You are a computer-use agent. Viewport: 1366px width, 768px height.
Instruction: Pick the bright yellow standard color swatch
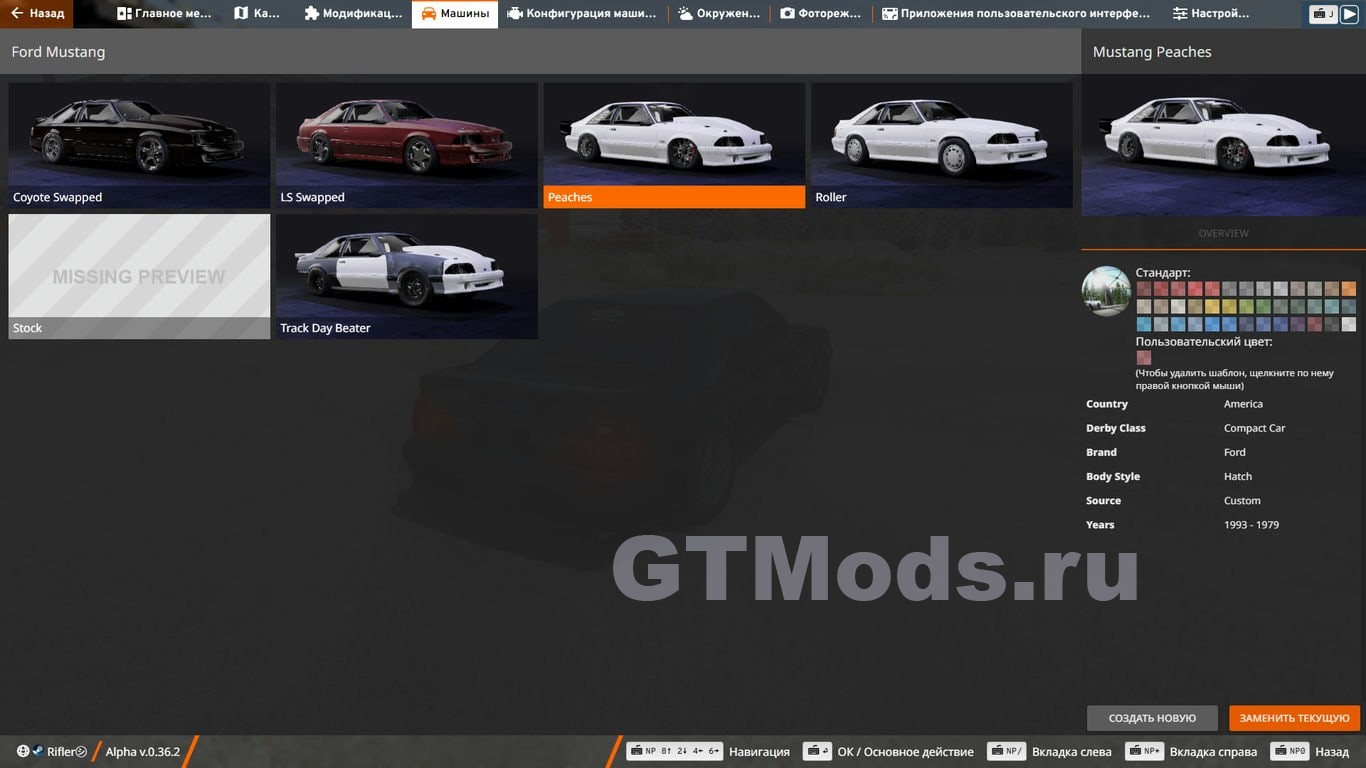(x=1212, y=306)
